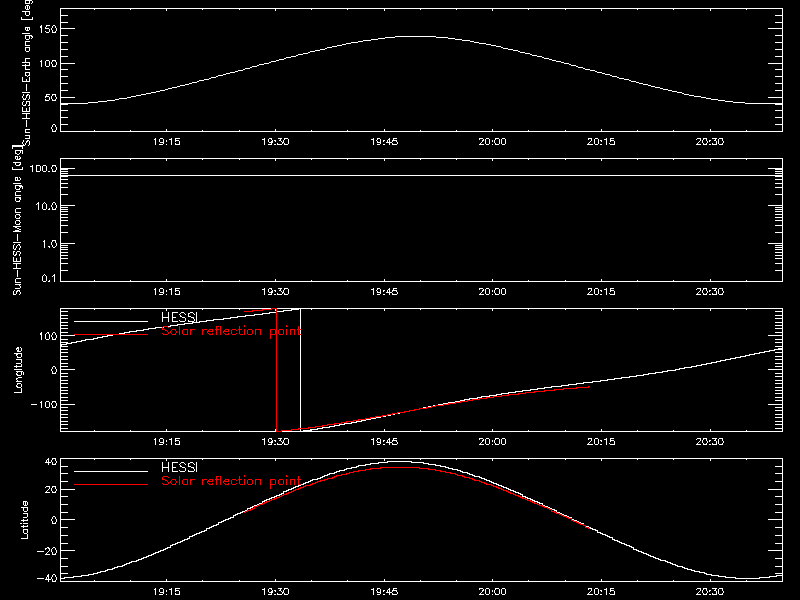This screenshot has height=600, width=800.
Task: Click the 0.1 tick on Moon angle axis
Action: (x=49, y=278)
